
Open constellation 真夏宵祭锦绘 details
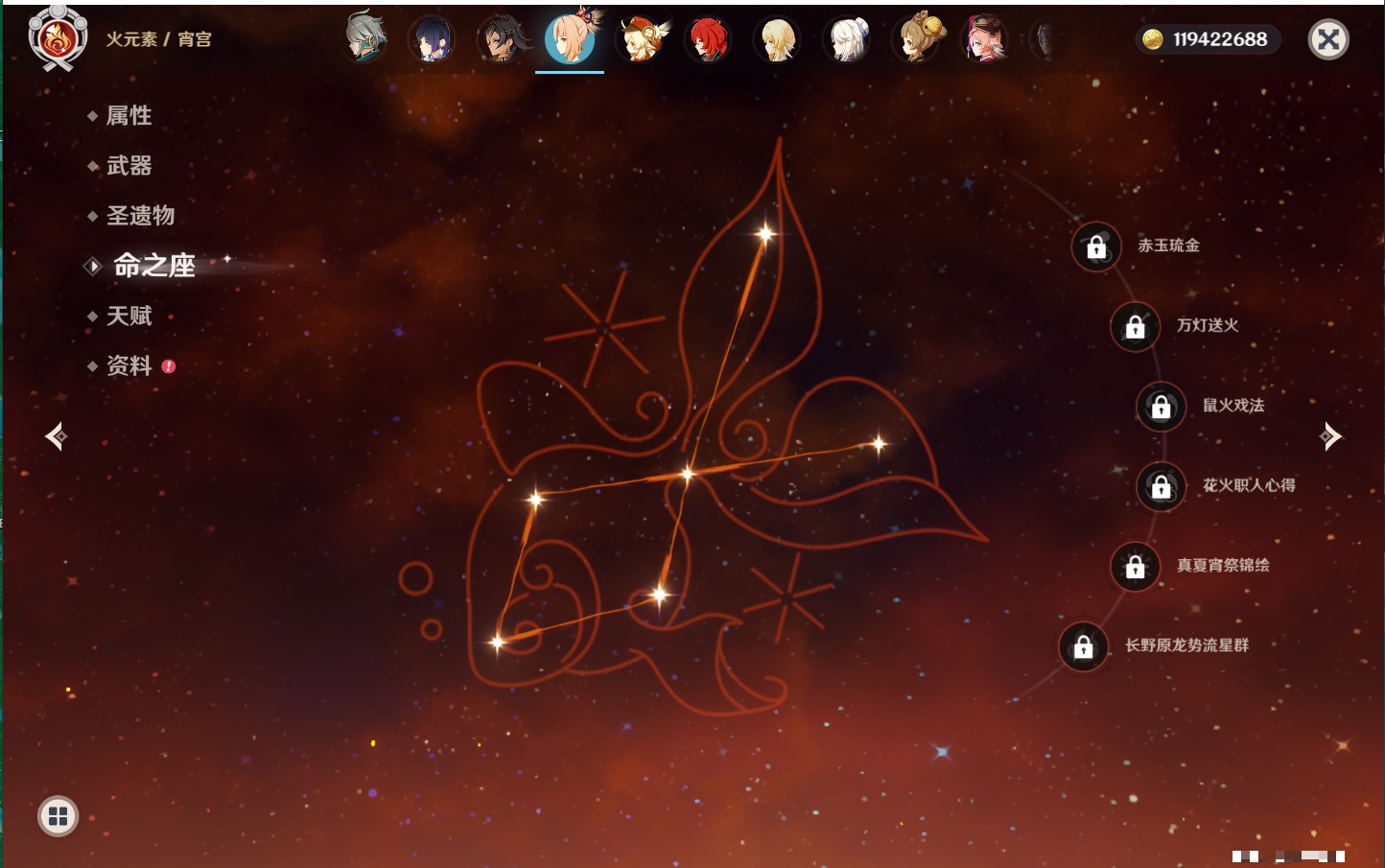pos(1223,565)
